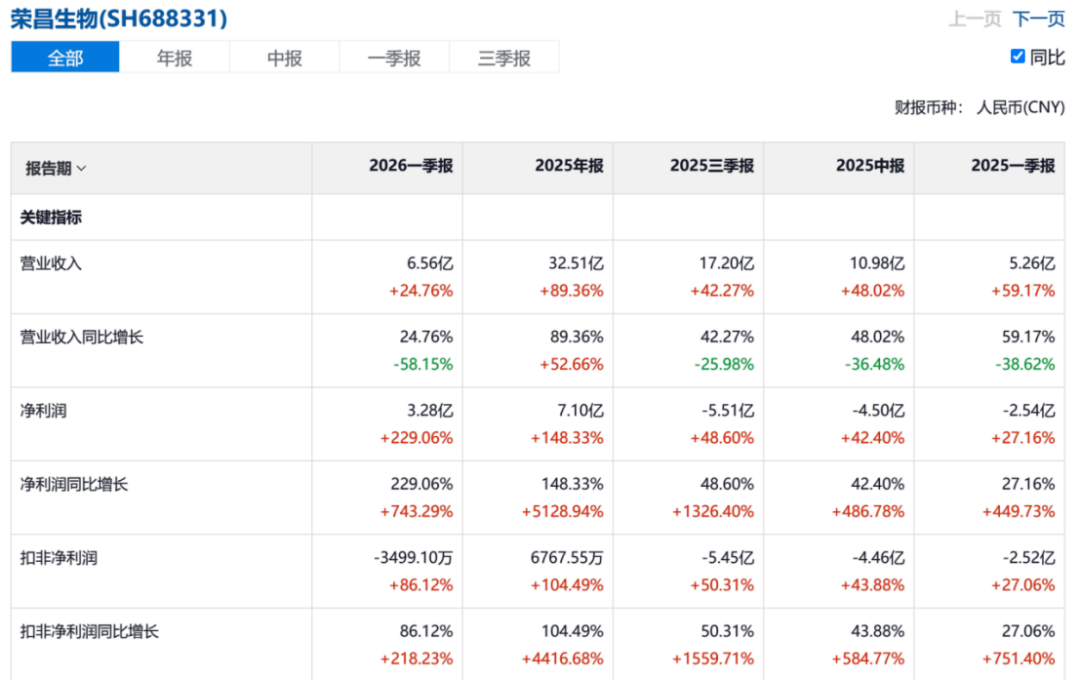Select the 一季报 tab

point(394,58)
